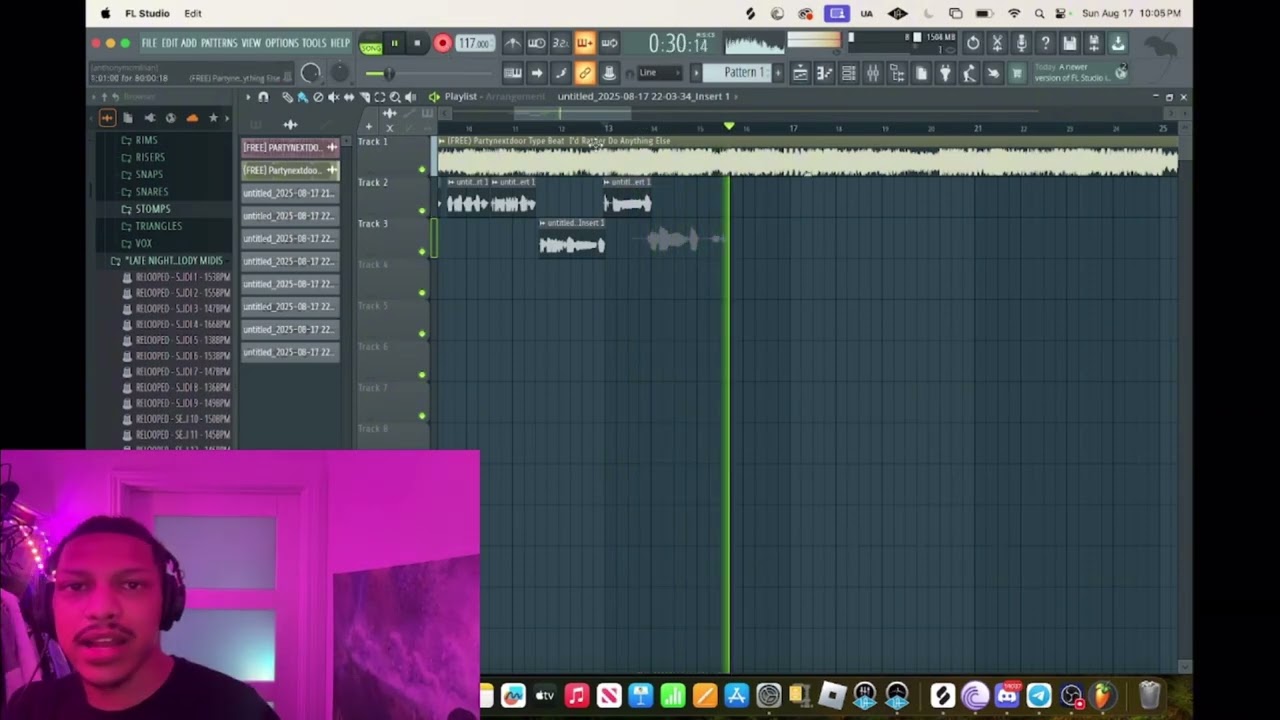Open the ADD menu
This screenshot has height=720, width=1280.
189,43
